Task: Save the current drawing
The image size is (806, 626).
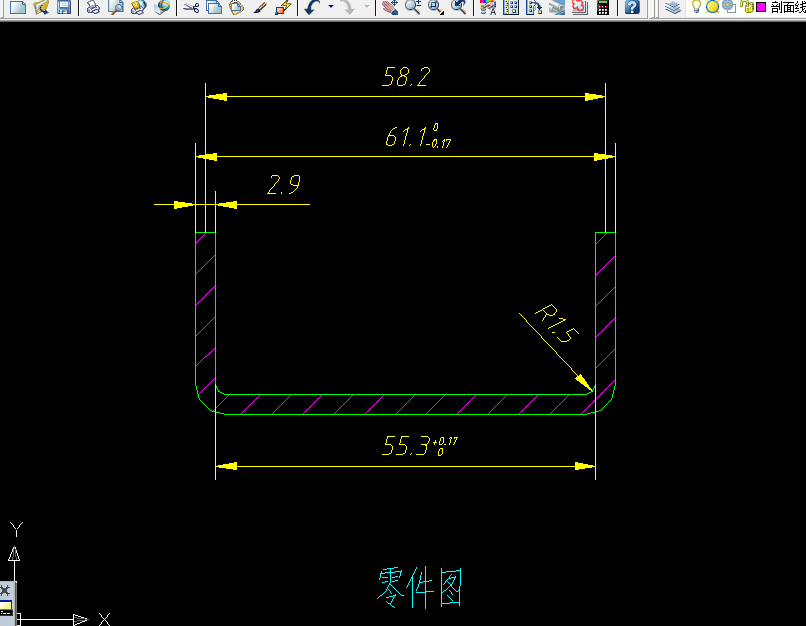Action: pos(64,8)
